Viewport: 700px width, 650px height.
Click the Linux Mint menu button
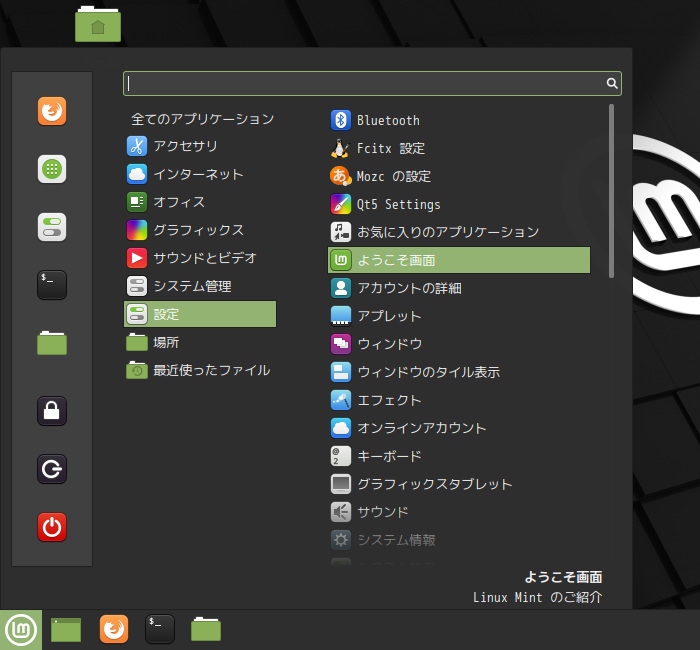21,630
